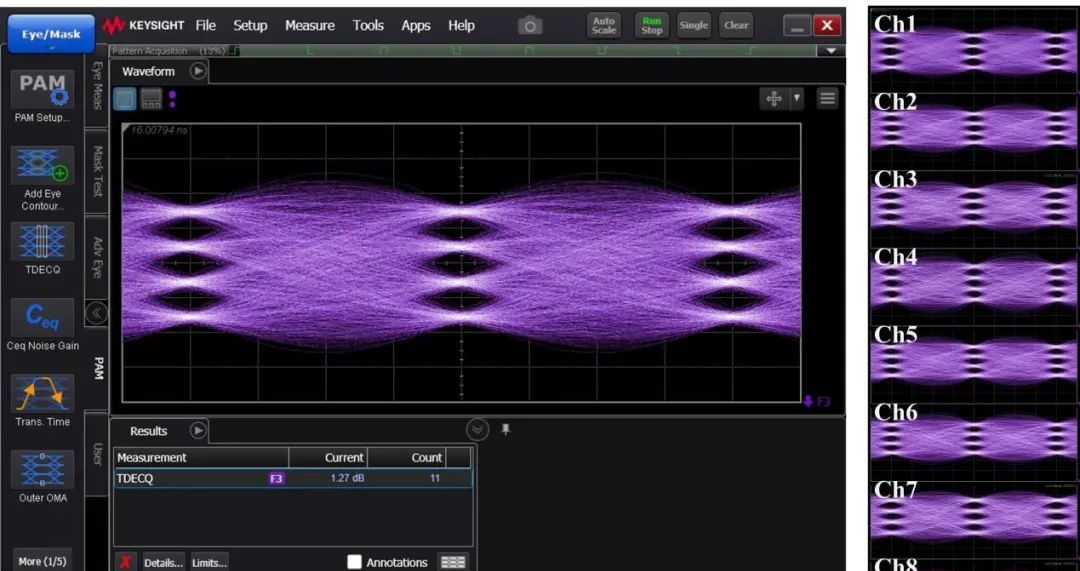Click the Current column header
The width and height of the screenshot is (1080, 571).
click(x=328, y=457)
